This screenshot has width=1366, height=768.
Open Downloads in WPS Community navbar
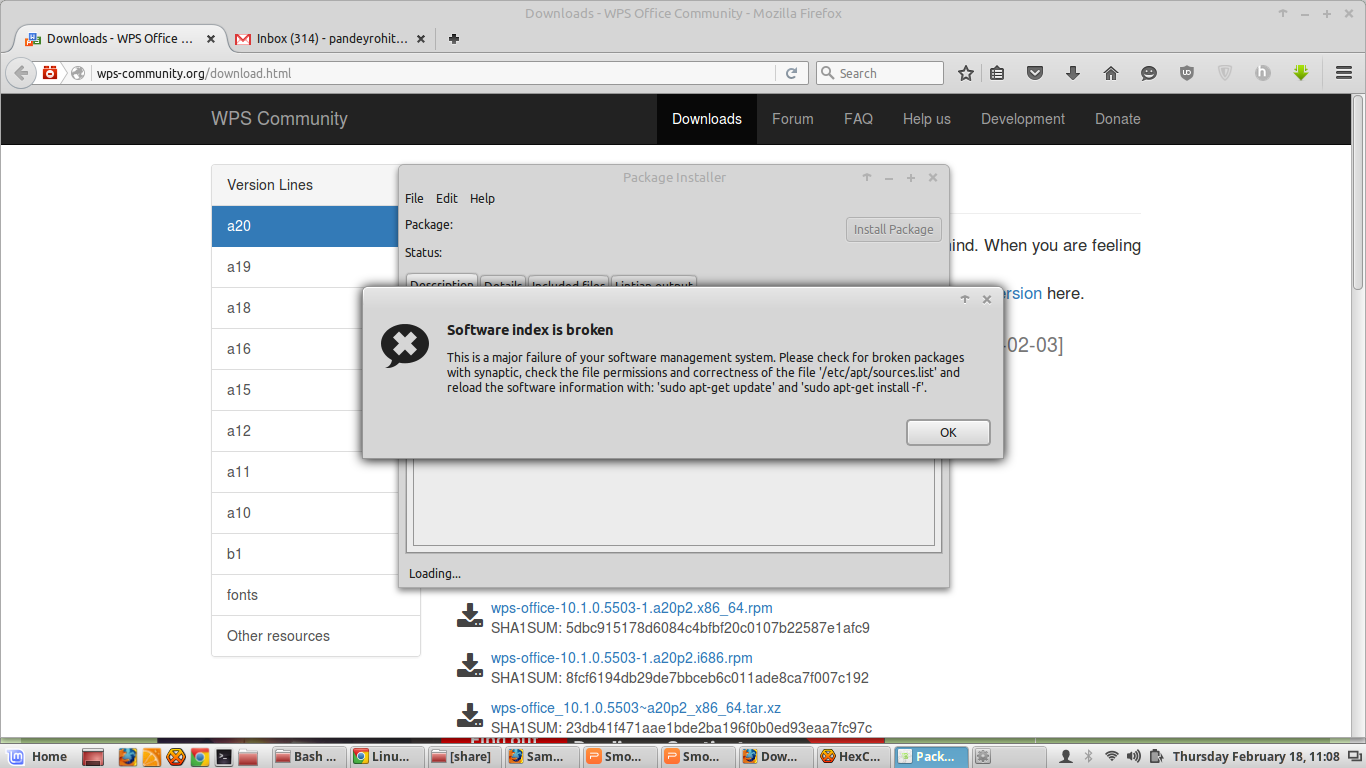707,119
